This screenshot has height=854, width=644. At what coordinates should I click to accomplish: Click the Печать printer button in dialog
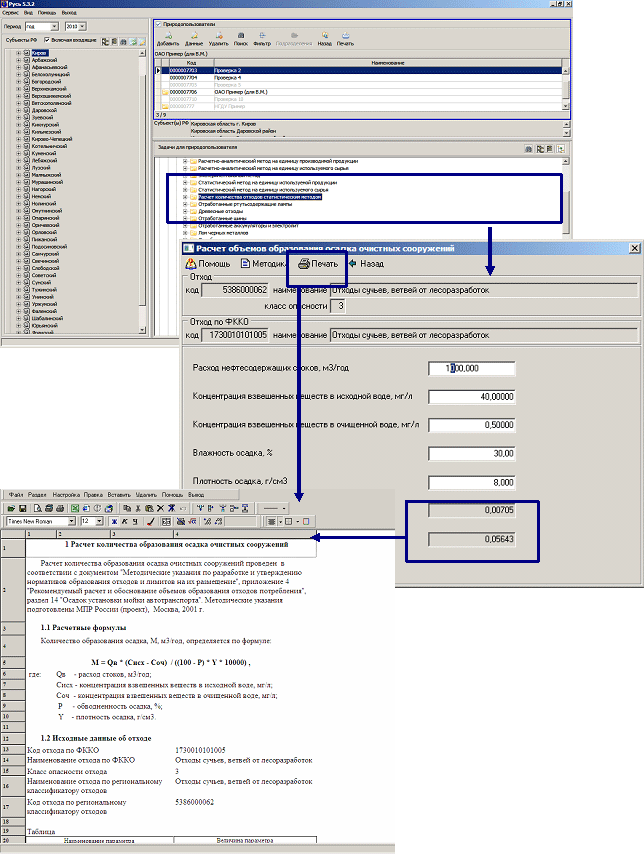pos(318,264)
